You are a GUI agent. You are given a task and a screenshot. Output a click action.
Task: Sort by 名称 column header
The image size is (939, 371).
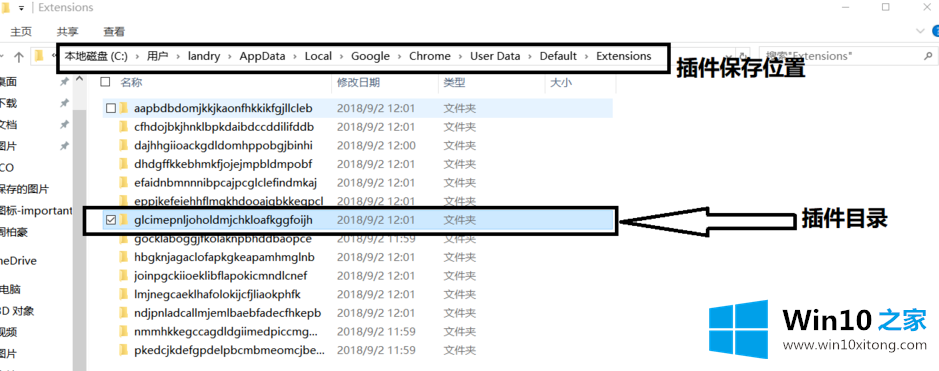(x=131, y=83)
